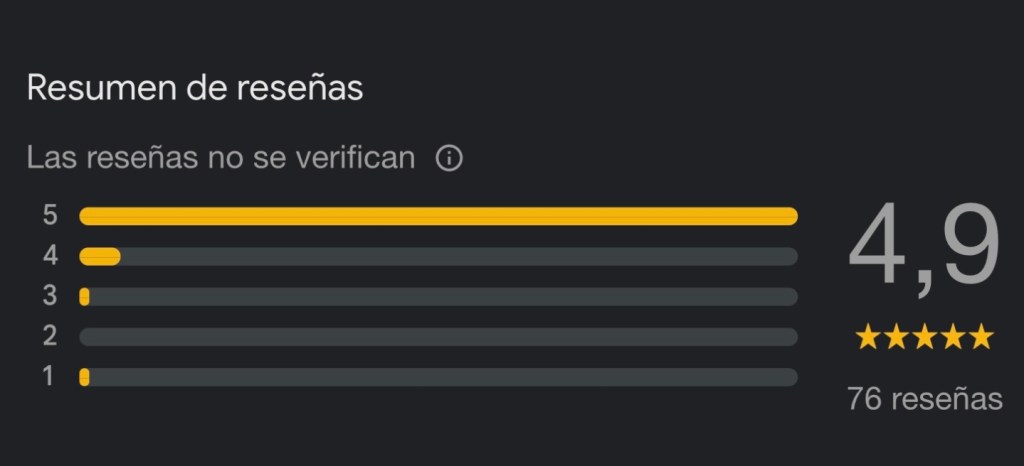Click the large 4,9 average score
Image resolution: width=1024 pixels, height=466 pixels.
pyautogui.click(x=923, y=250)
